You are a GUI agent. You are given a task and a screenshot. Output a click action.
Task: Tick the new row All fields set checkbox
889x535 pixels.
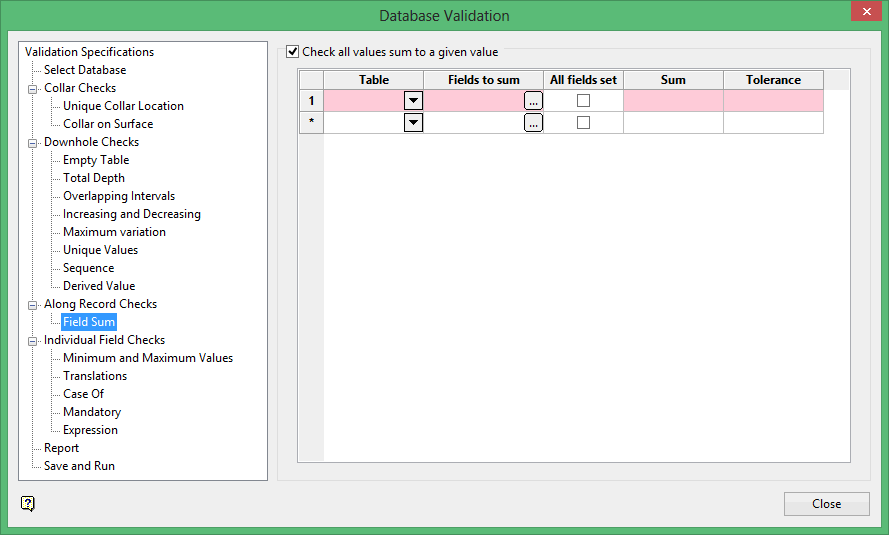point(583,122)
